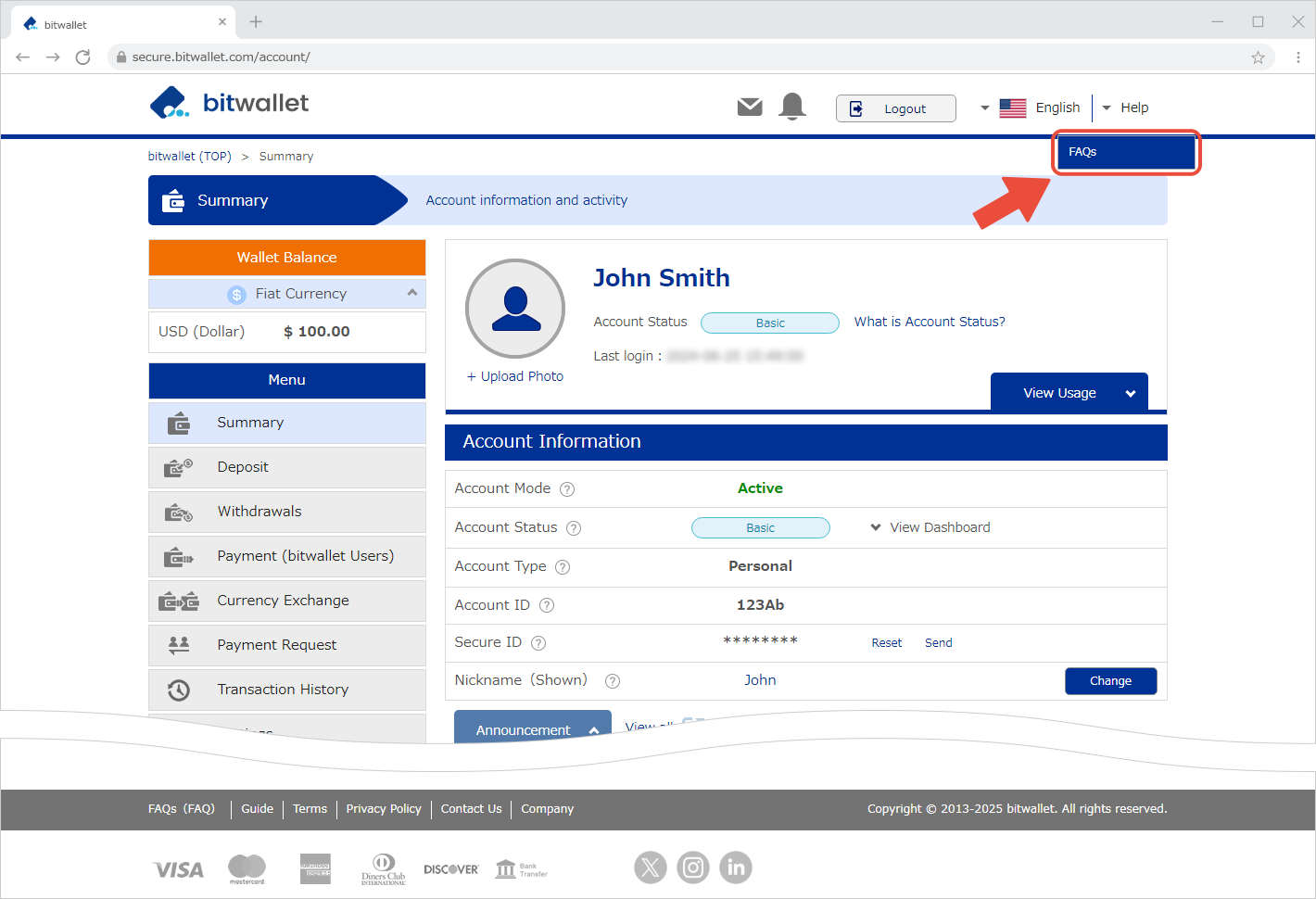Open the LinkedIn icon in footer
Viewport: 1316px width, 899px height.
[735, 867]
